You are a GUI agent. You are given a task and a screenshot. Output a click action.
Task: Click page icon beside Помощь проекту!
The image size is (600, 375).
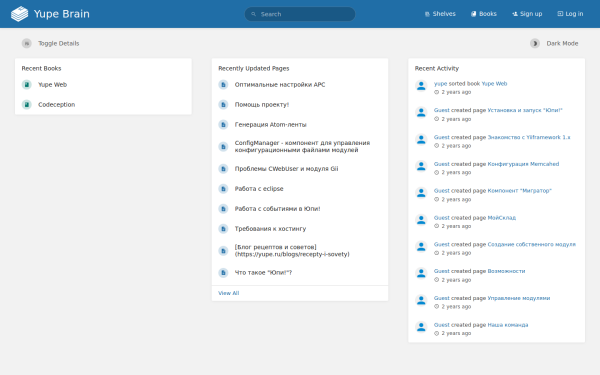pyautogui.click(x=223, y=104)
